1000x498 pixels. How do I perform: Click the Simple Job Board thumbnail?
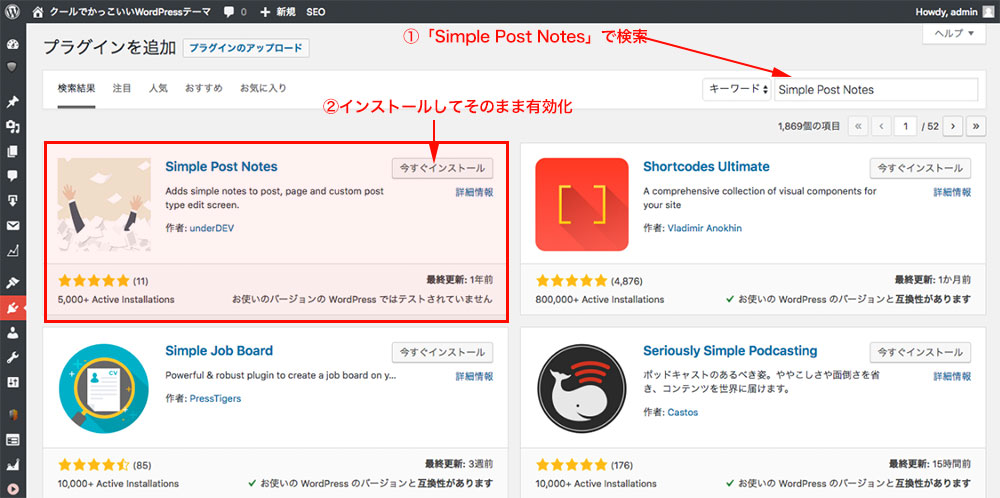pos(104,388)
